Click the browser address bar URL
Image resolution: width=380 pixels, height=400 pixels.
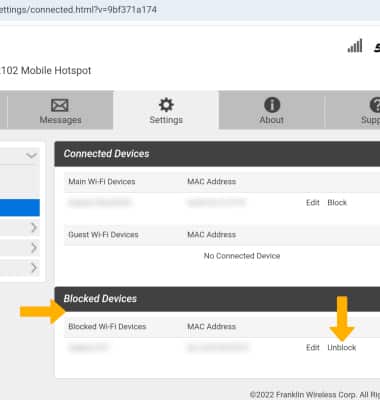click(78, 10)
